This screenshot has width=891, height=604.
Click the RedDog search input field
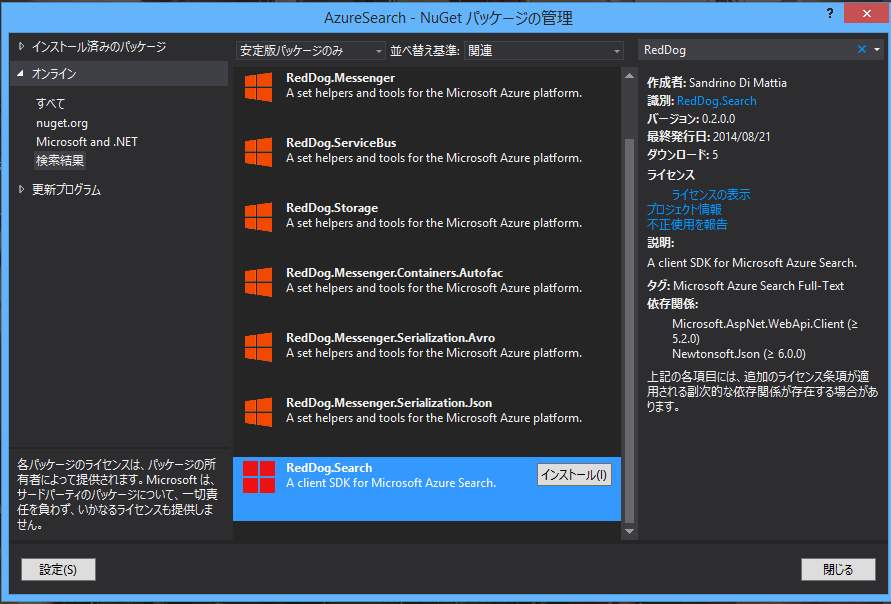[747, 50]
